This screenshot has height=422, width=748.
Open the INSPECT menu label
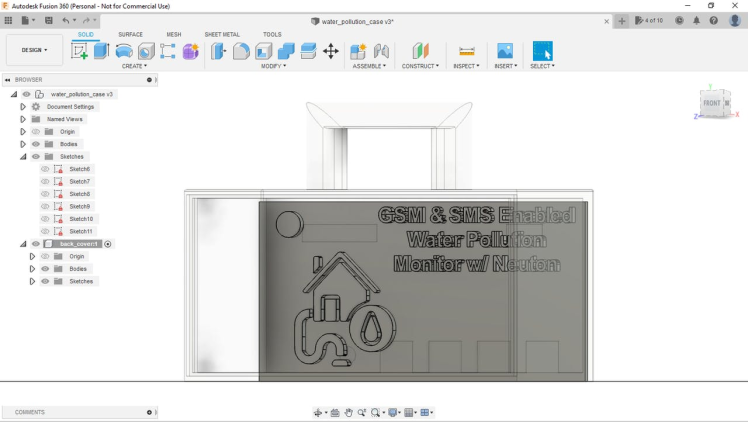point(466,66)
